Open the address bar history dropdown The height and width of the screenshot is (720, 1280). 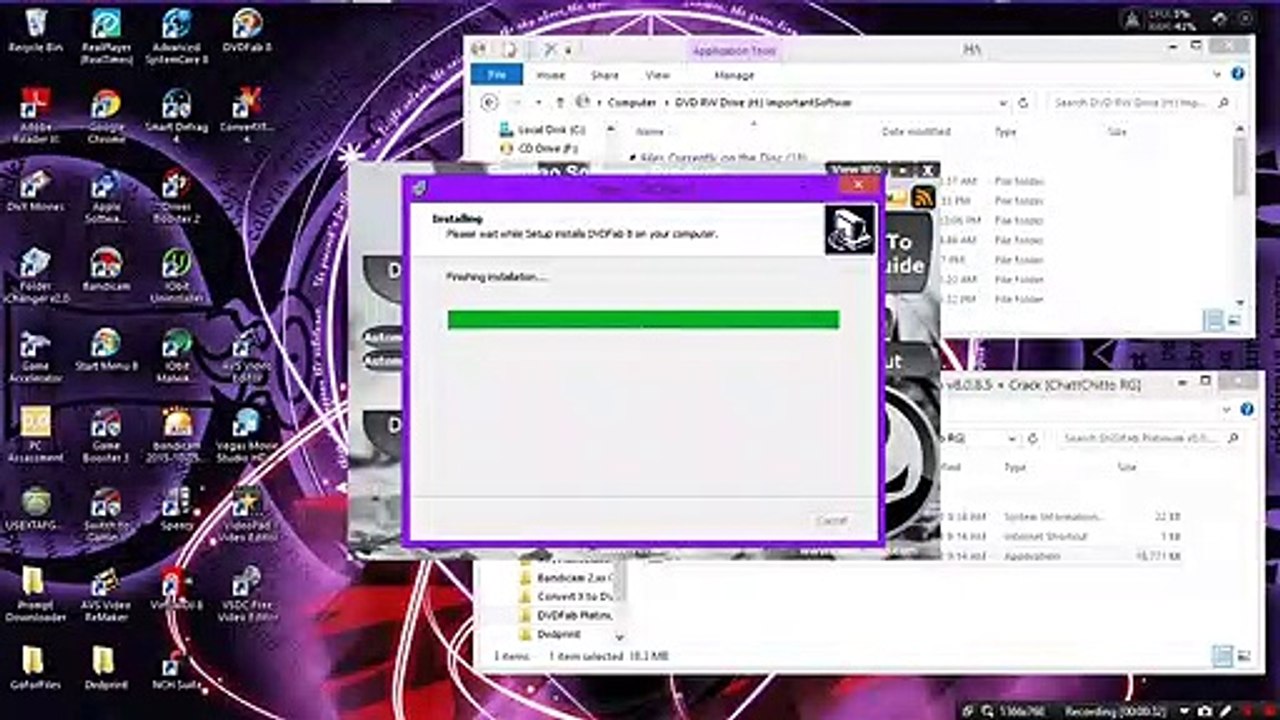pos(1002,102)
